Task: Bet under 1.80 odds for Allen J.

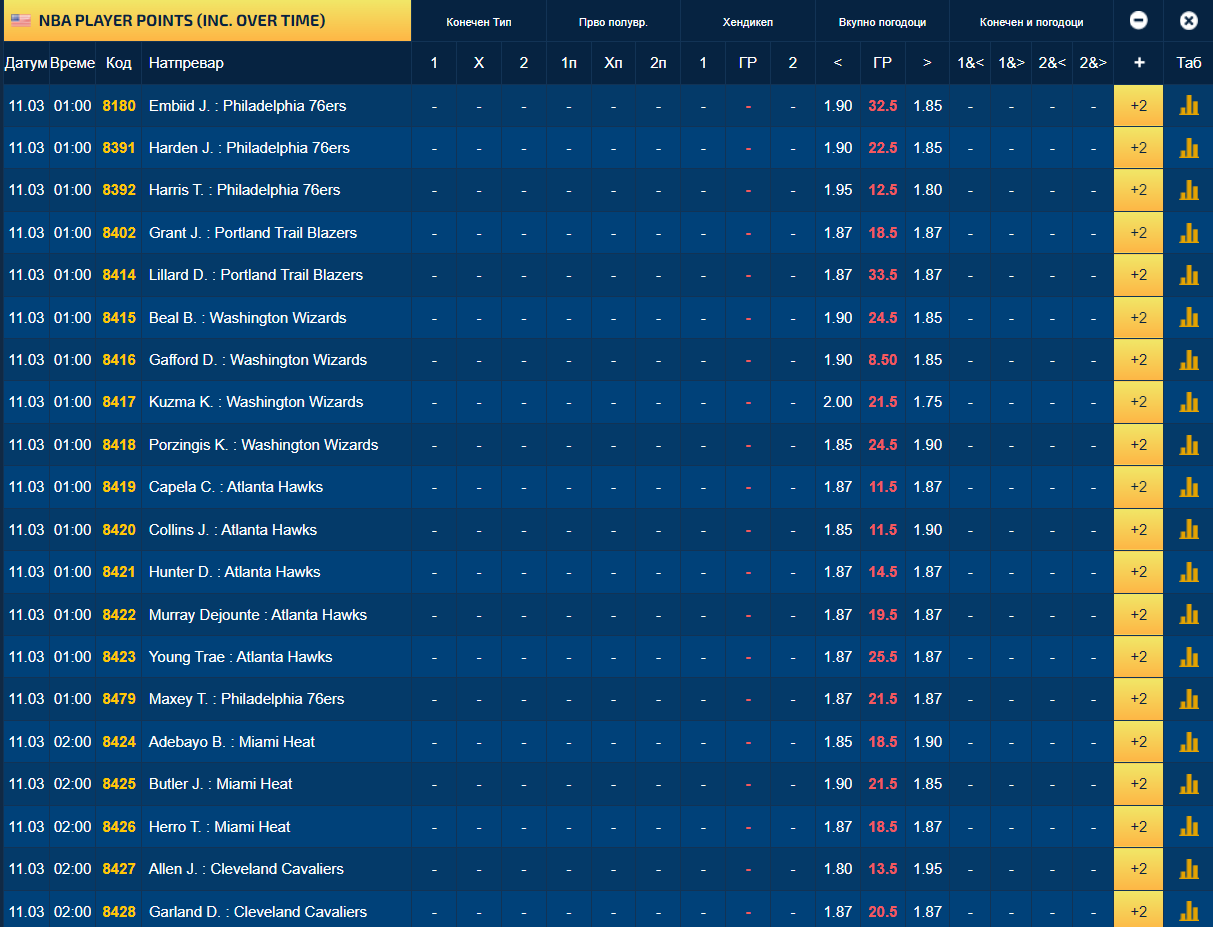Action: (838, 869)
